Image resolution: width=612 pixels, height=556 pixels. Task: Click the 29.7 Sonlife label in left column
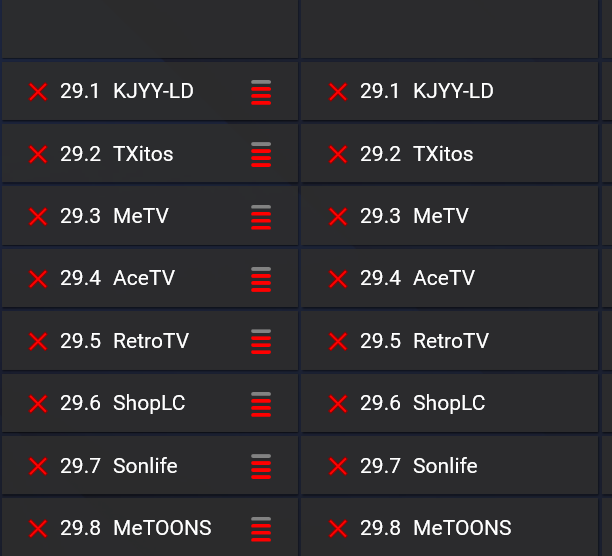118,465
